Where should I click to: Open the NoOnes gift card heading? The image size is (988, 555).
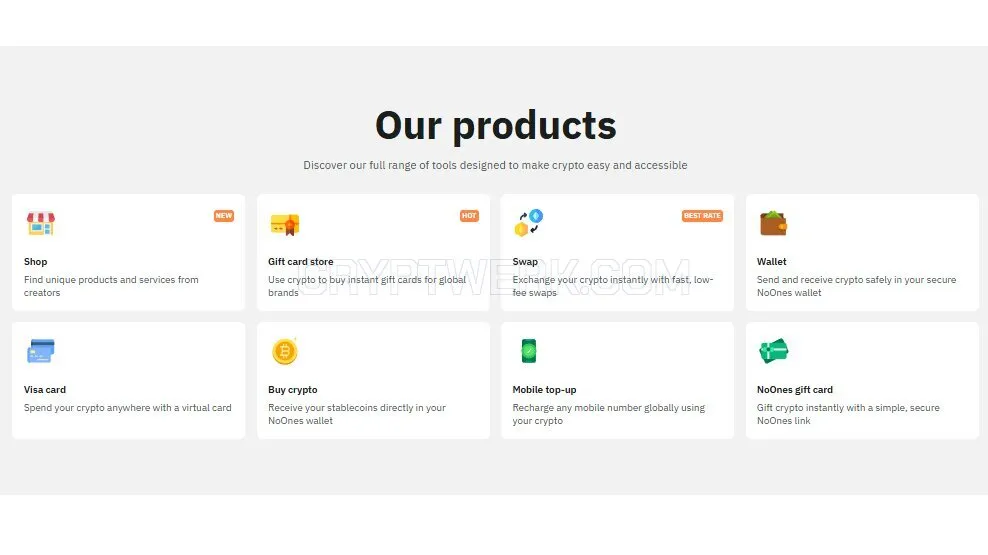coord(795,389)
